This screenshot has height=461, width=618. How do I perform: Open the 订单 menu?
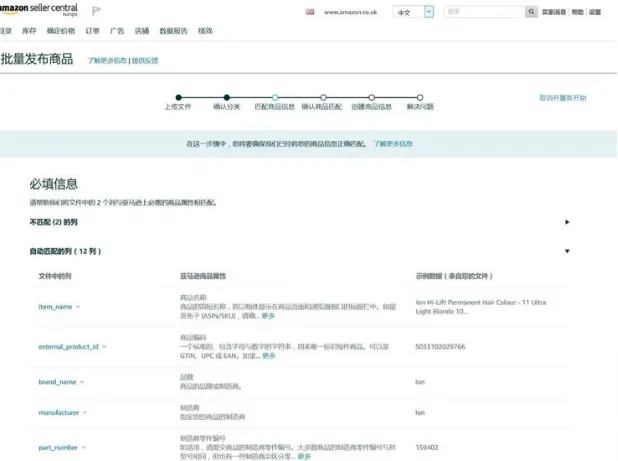click(92, 31)
